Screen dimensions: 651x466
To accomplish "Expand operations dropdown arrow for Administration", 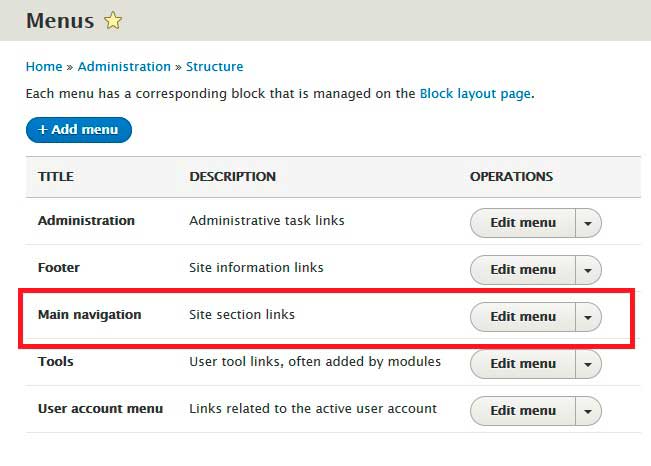I will coord(588,223).
